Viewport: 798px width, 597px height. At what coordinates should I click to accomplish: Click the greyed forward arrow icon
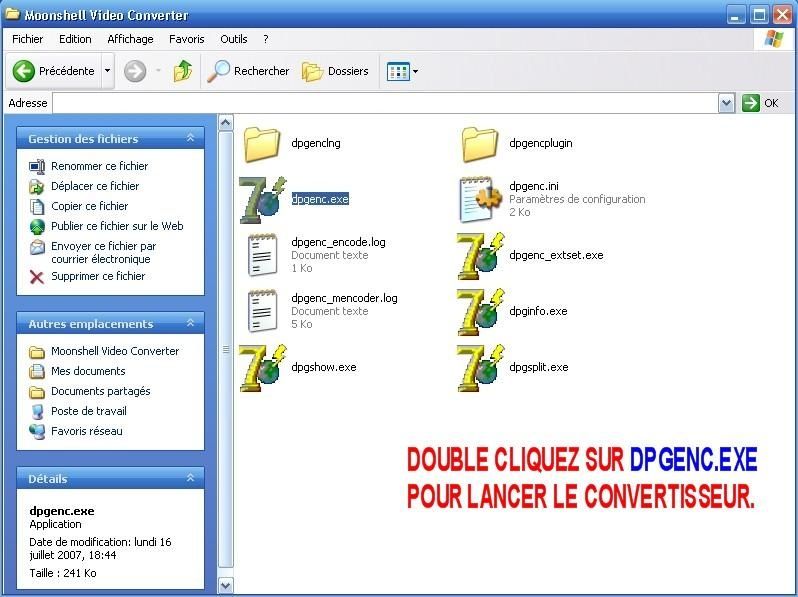135,71
